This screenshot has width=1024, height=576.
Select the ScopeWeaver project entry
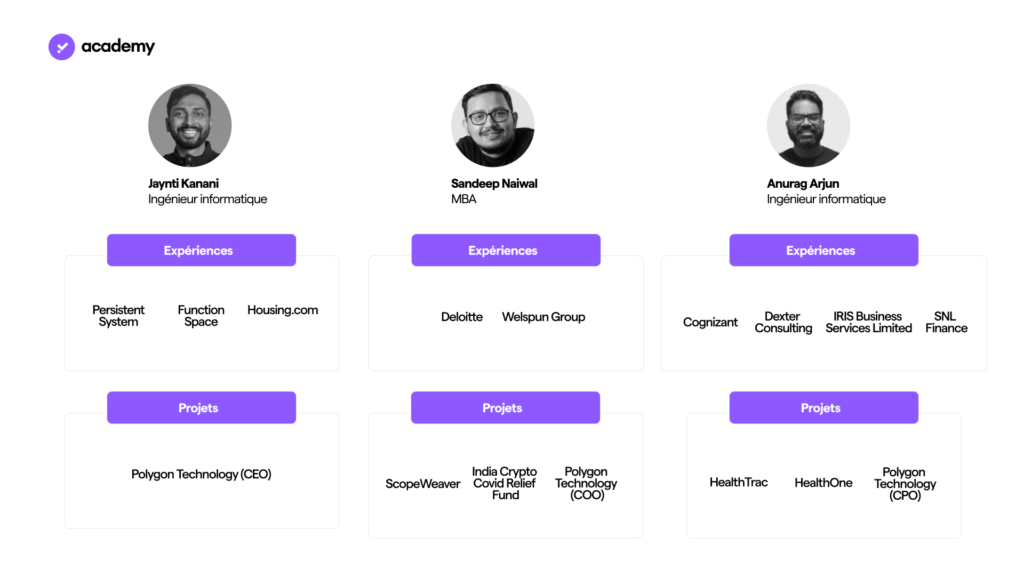pyautogui.click(x=423, y=484)
